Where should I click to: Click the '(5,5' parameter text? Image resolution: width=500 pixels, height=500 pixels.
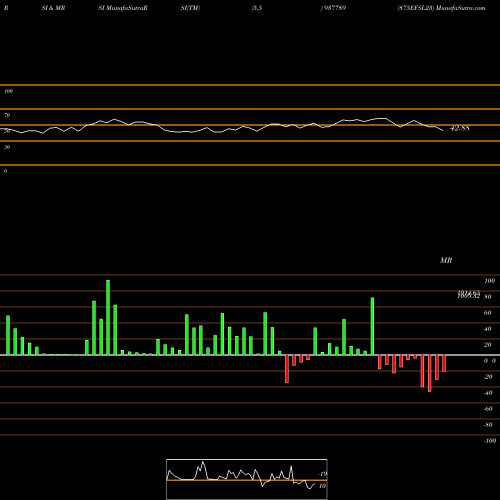click(257, 8)
